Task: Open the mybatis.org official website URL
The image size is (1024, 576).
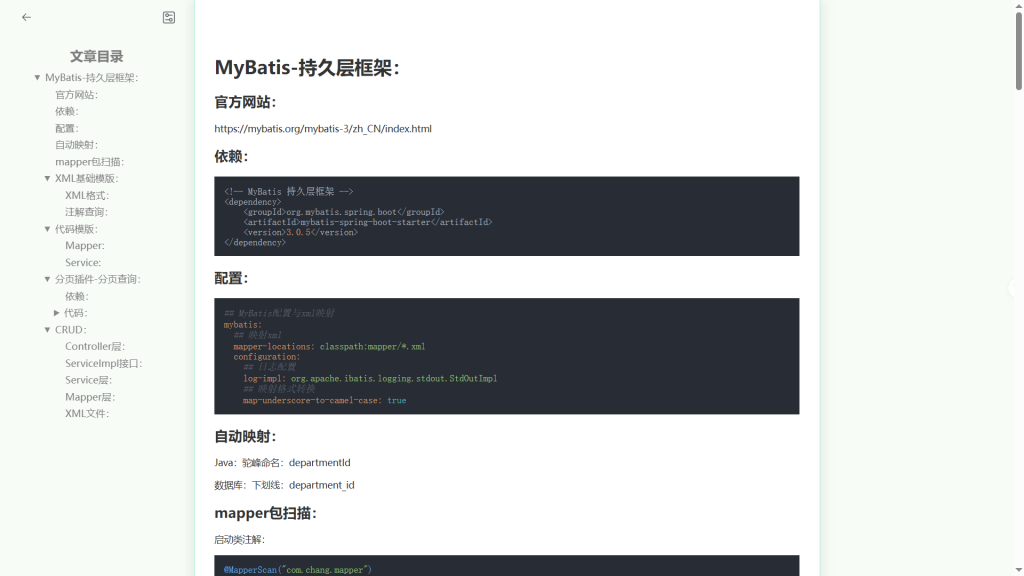Action: click(322, 129)
